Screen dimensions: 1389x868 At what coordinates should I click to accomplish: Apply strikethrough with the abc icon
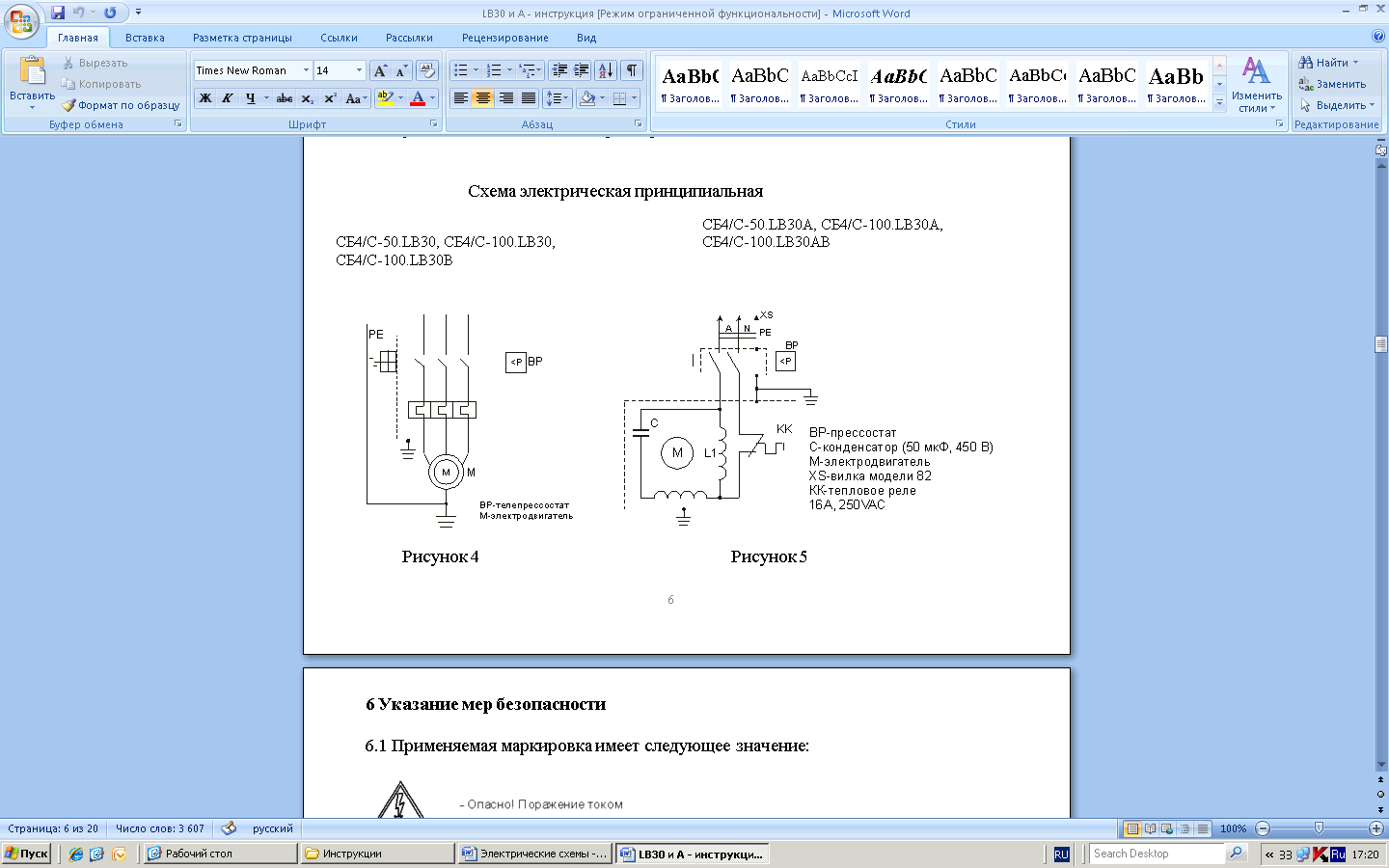pos(284,98)
